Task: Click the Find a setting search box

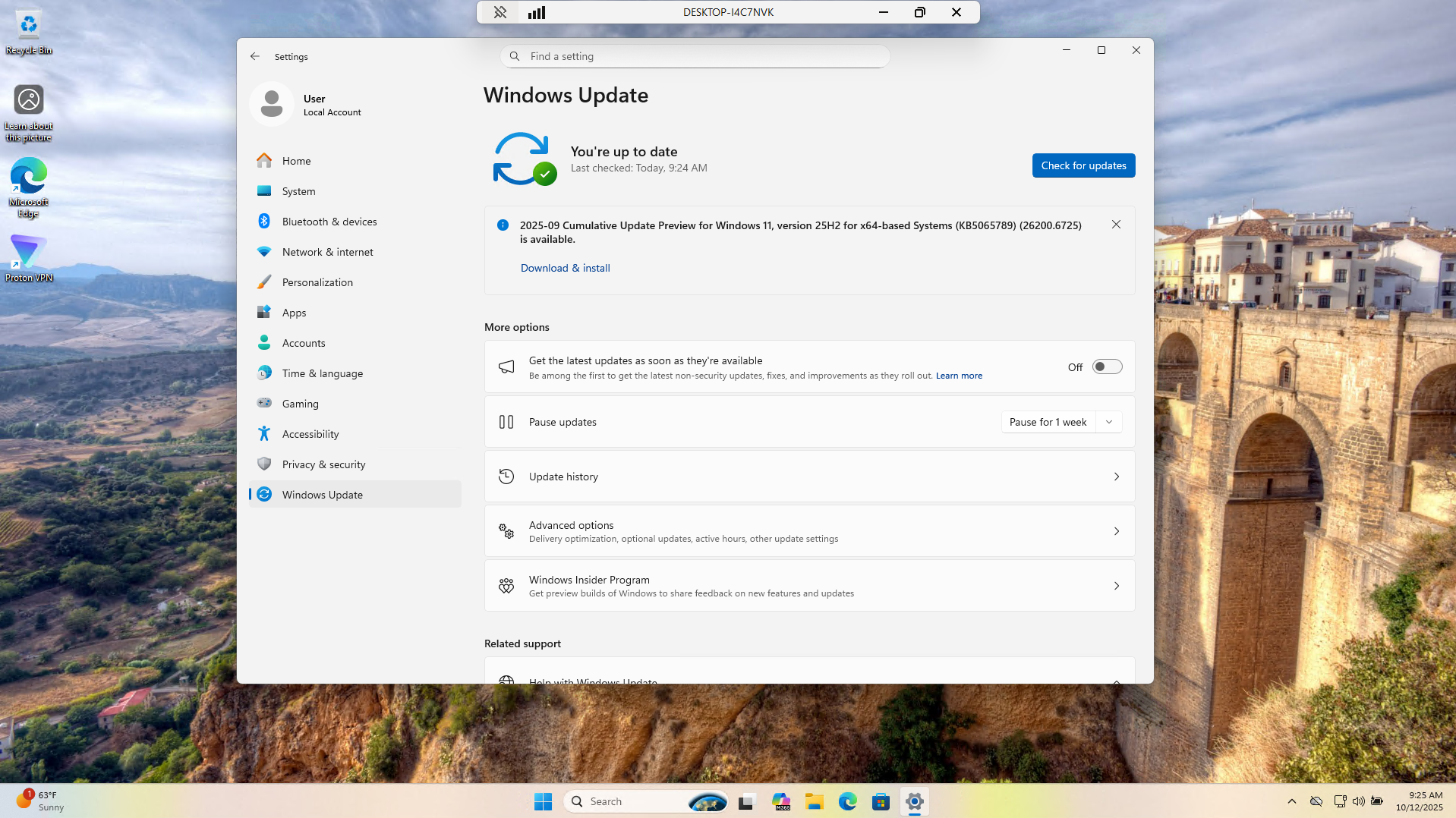Action: [x=695, y=56]
